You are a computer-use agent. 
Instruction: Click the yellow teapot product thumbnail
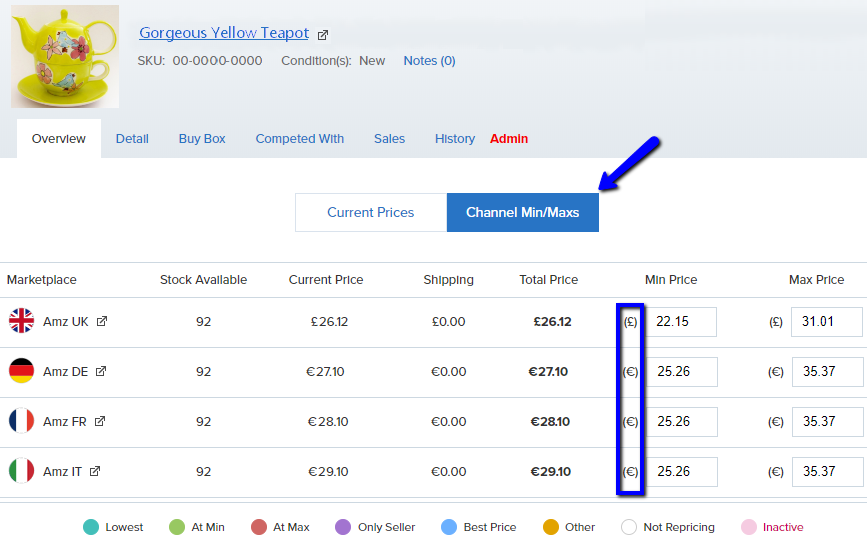[65, 56]
